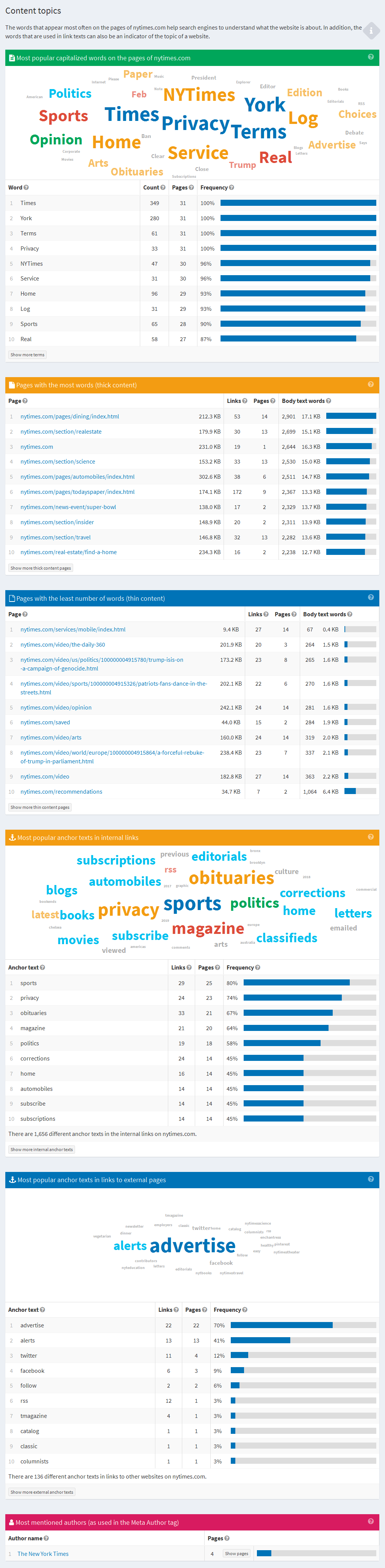Click help icon beside Anchor text in internal links table
The height and width of the screenshot is (1568, 385).
coord(42,967)
